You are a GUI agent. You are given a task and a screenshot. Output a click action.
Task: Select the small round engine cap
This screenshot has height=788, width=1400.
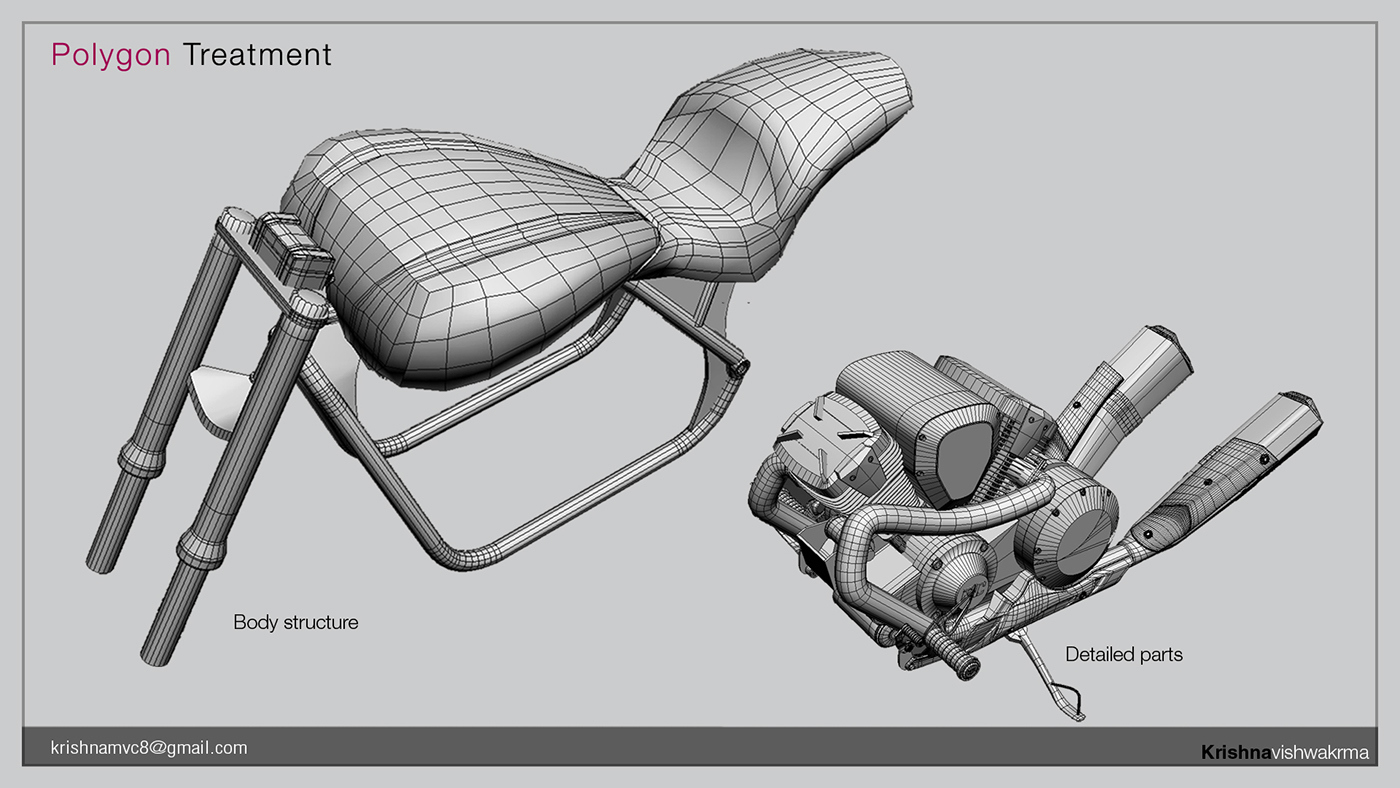pos(955,575)
